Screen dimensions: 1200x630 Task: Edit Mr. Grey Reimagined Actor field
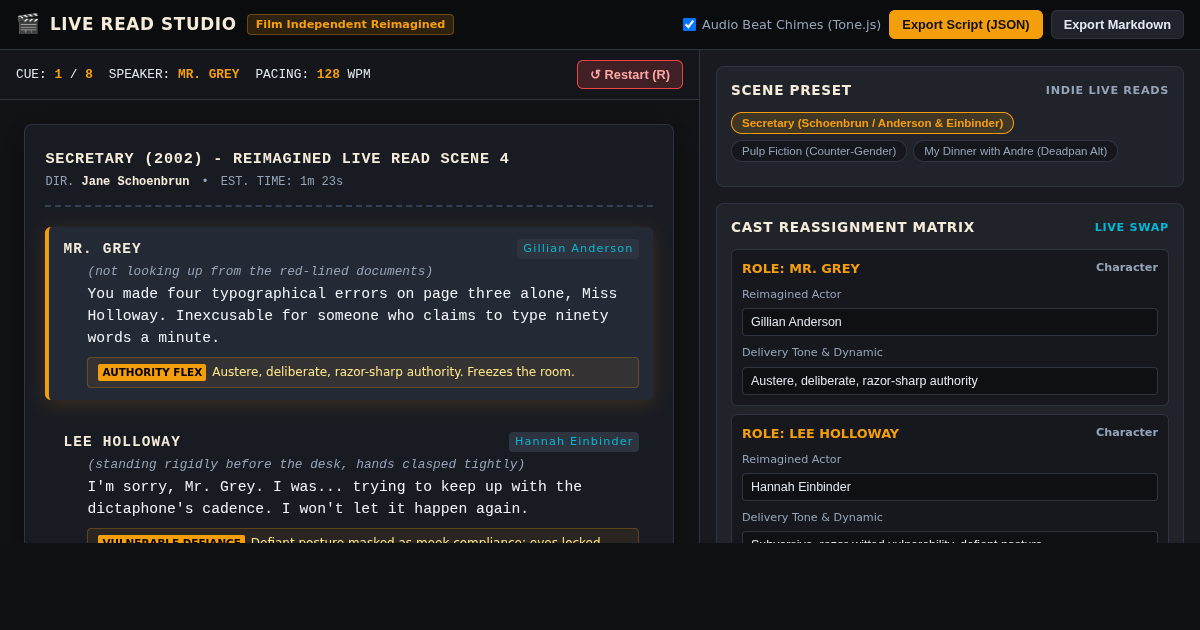[x=950, y=322]
